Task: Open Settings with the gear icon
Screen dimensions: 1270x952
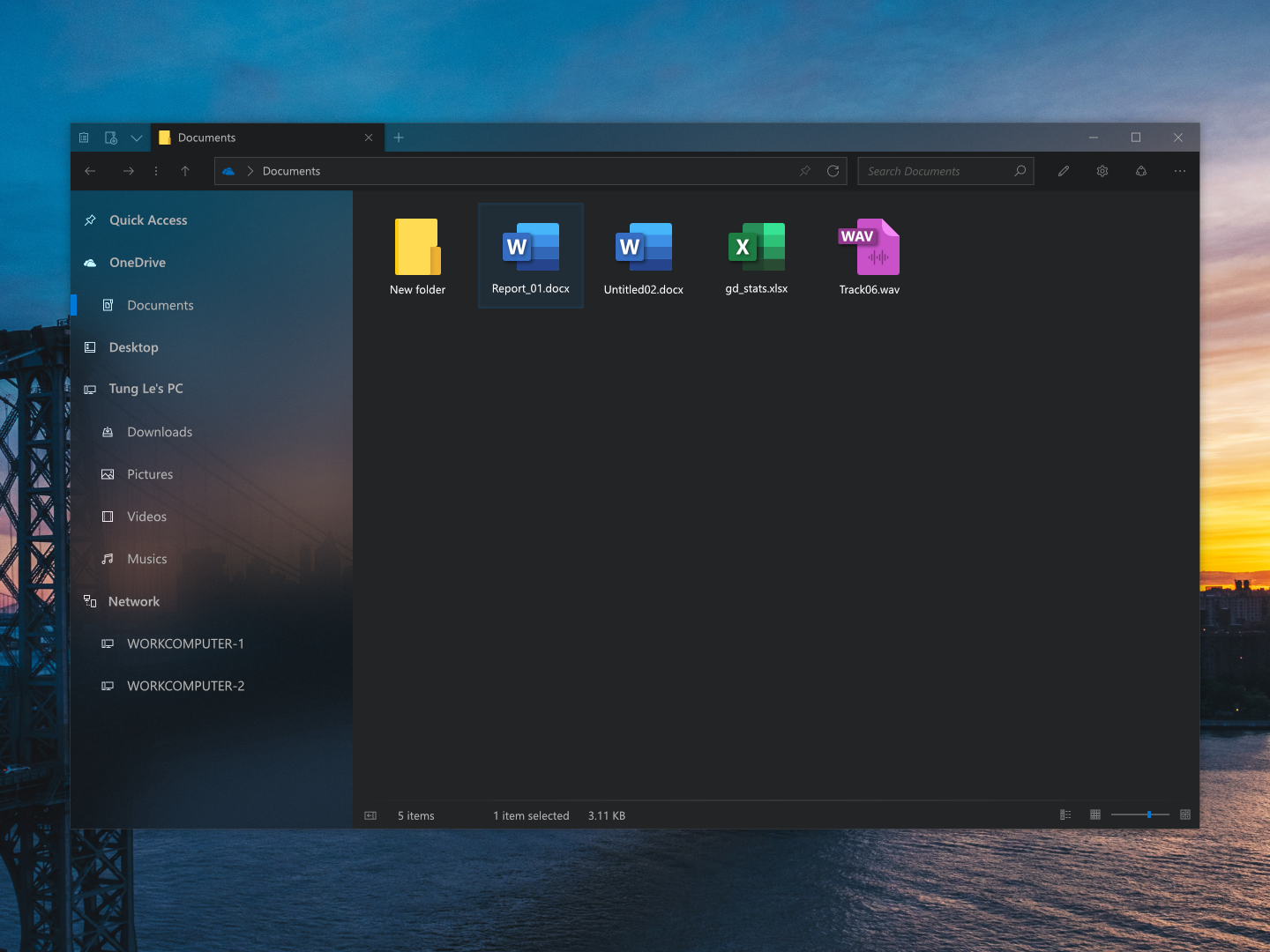Action: [1102, 170]
